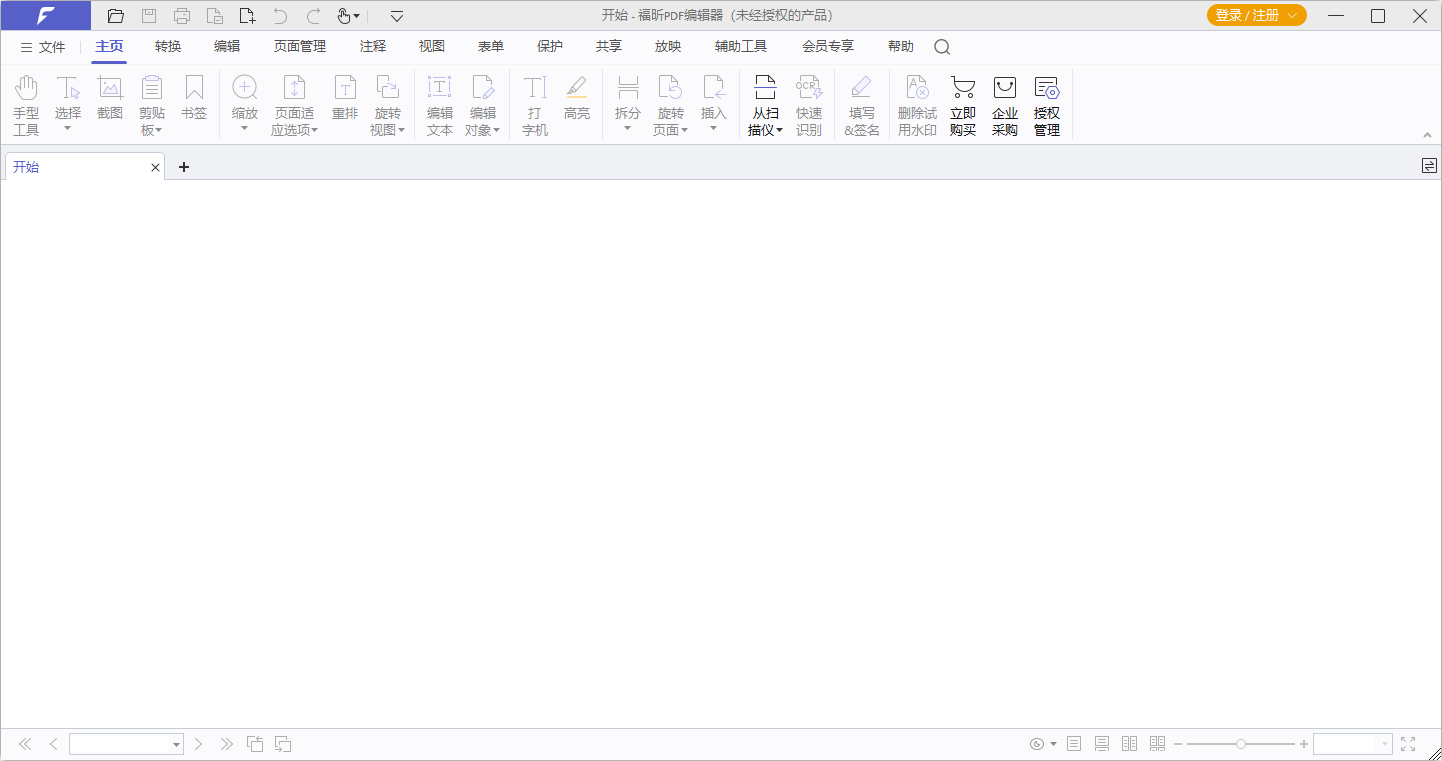1442x761 pixels.
Task: Click 删除试用水印 icon
Action: [916, 103]
